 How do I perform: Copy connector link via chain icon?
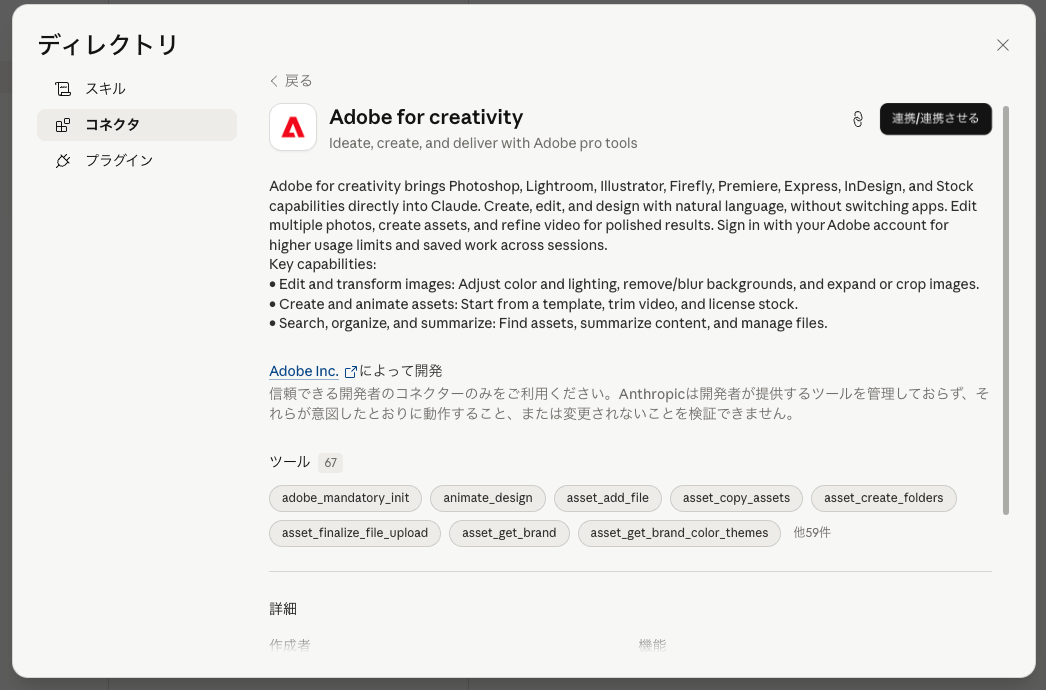pos(858,119)
